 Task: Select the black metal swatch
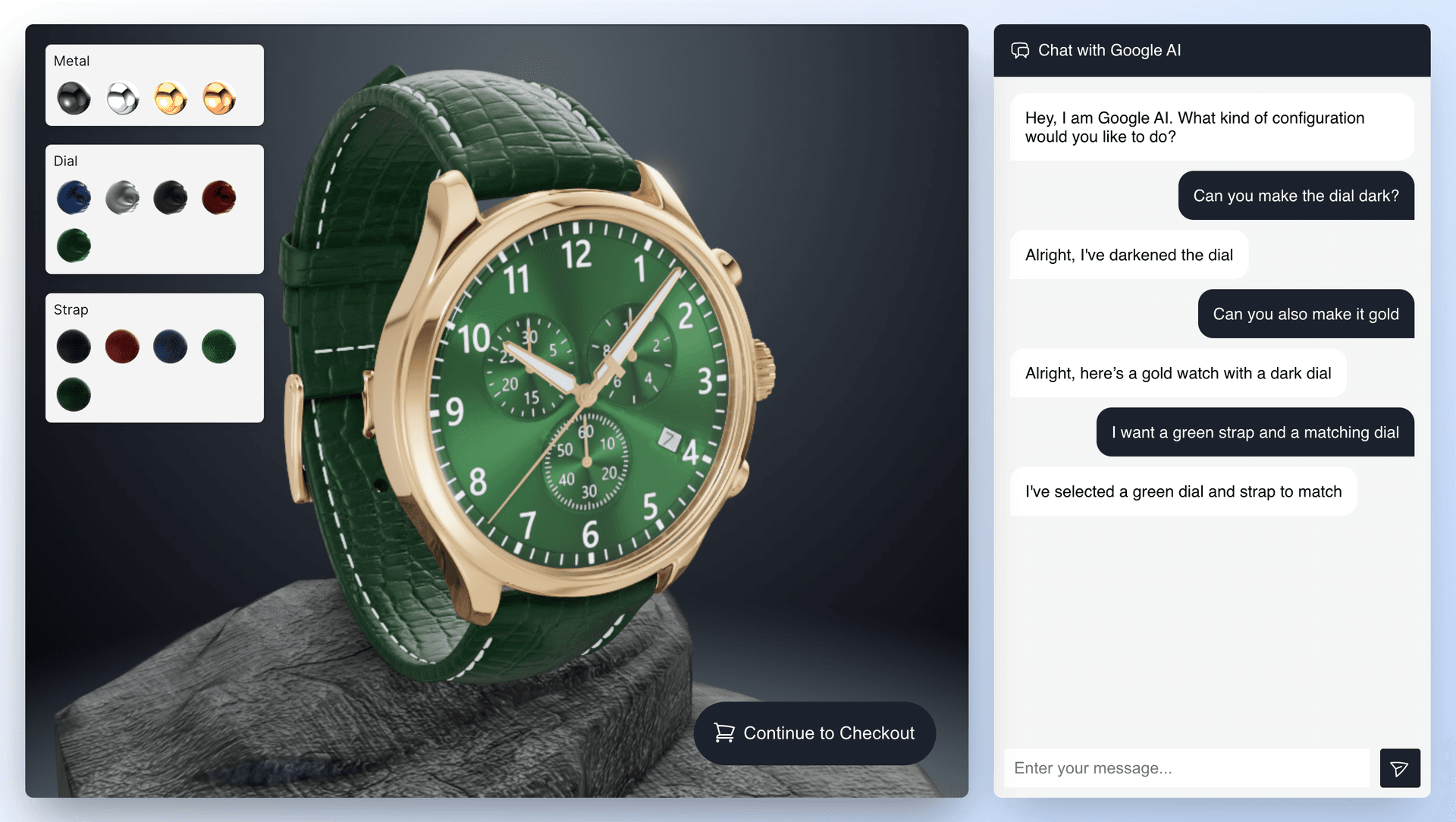[74, 99]
